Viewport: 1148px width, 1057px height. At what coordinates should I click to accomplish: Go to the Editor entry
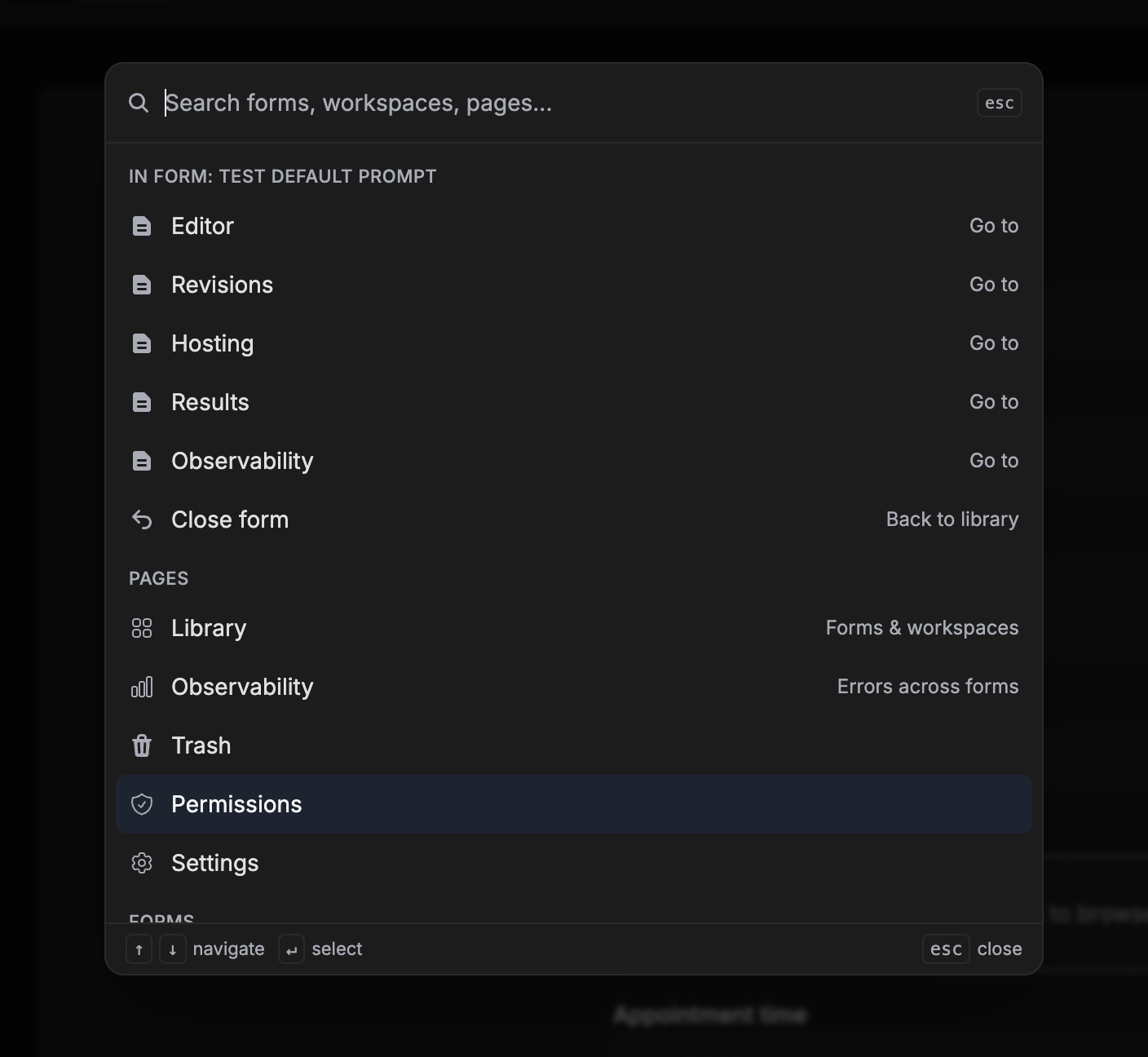[x=574, y=226]
